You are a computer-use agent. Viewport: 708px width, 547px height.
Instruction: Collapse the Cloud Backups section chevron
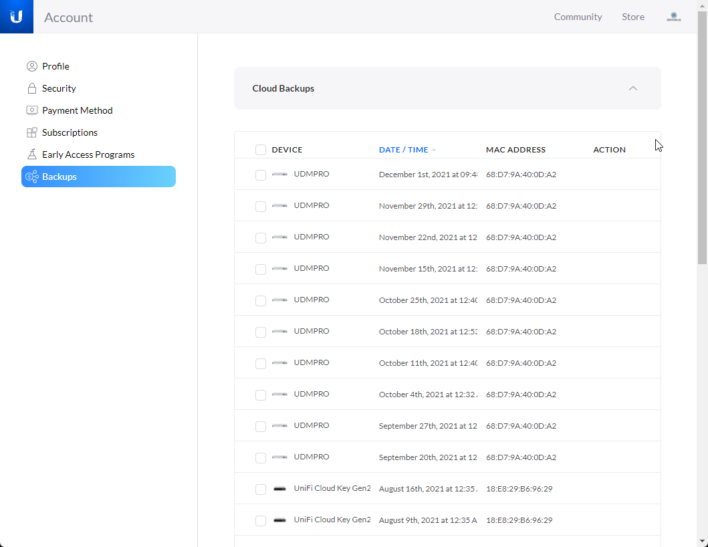click(633, 88)
